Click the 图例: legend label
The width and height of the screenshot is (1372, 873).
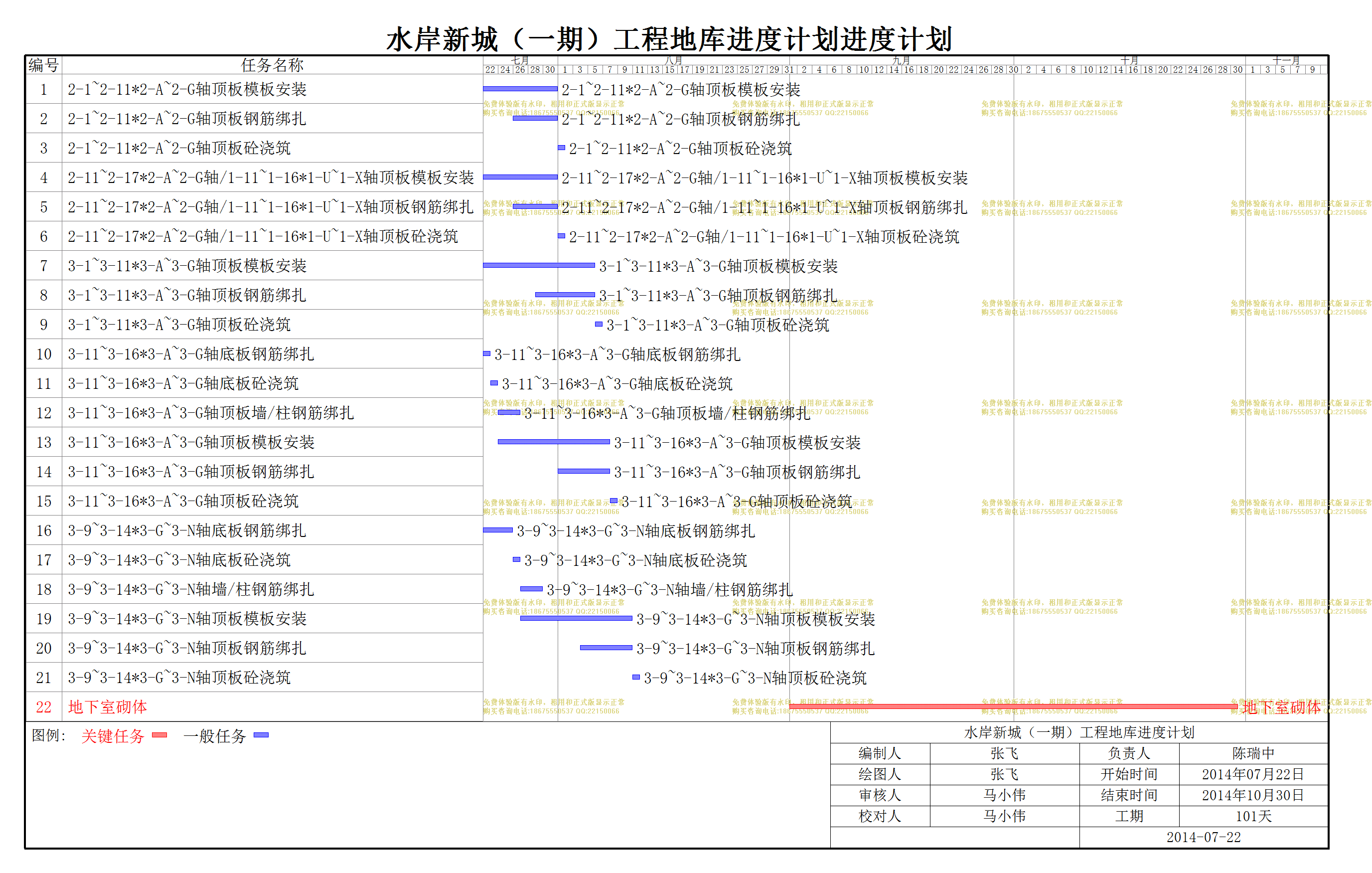coord(49,736)
